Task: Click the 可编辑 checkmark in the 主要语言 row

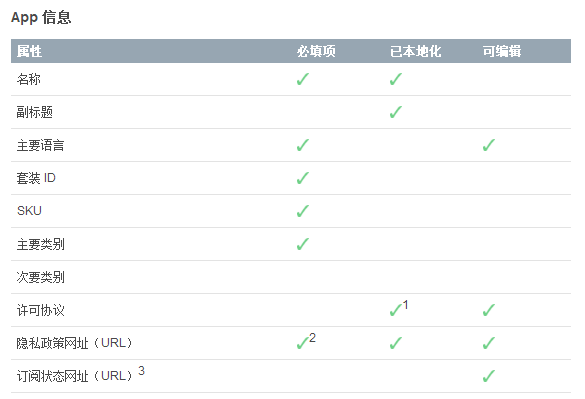Action: tap(489, 145)
